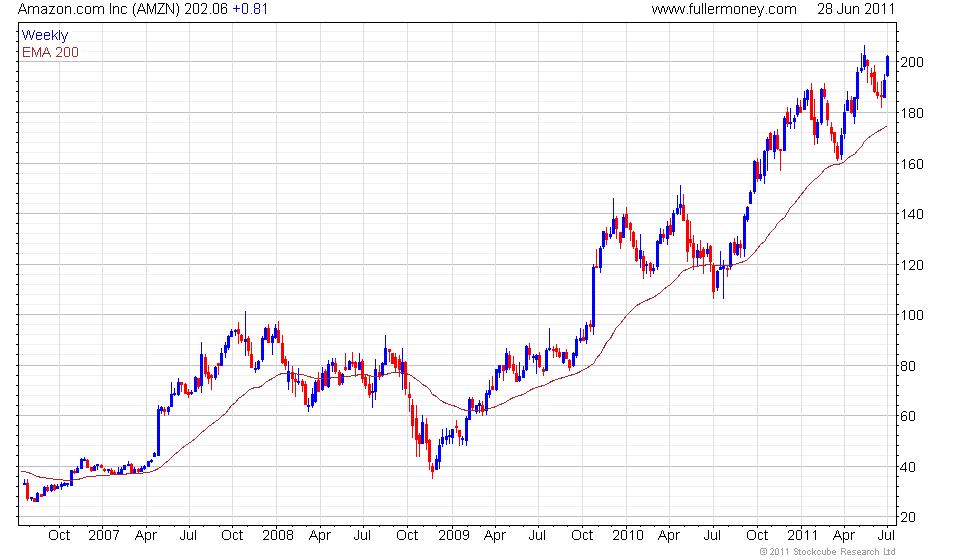Click the 180 price level on right axis

[914, 114]
